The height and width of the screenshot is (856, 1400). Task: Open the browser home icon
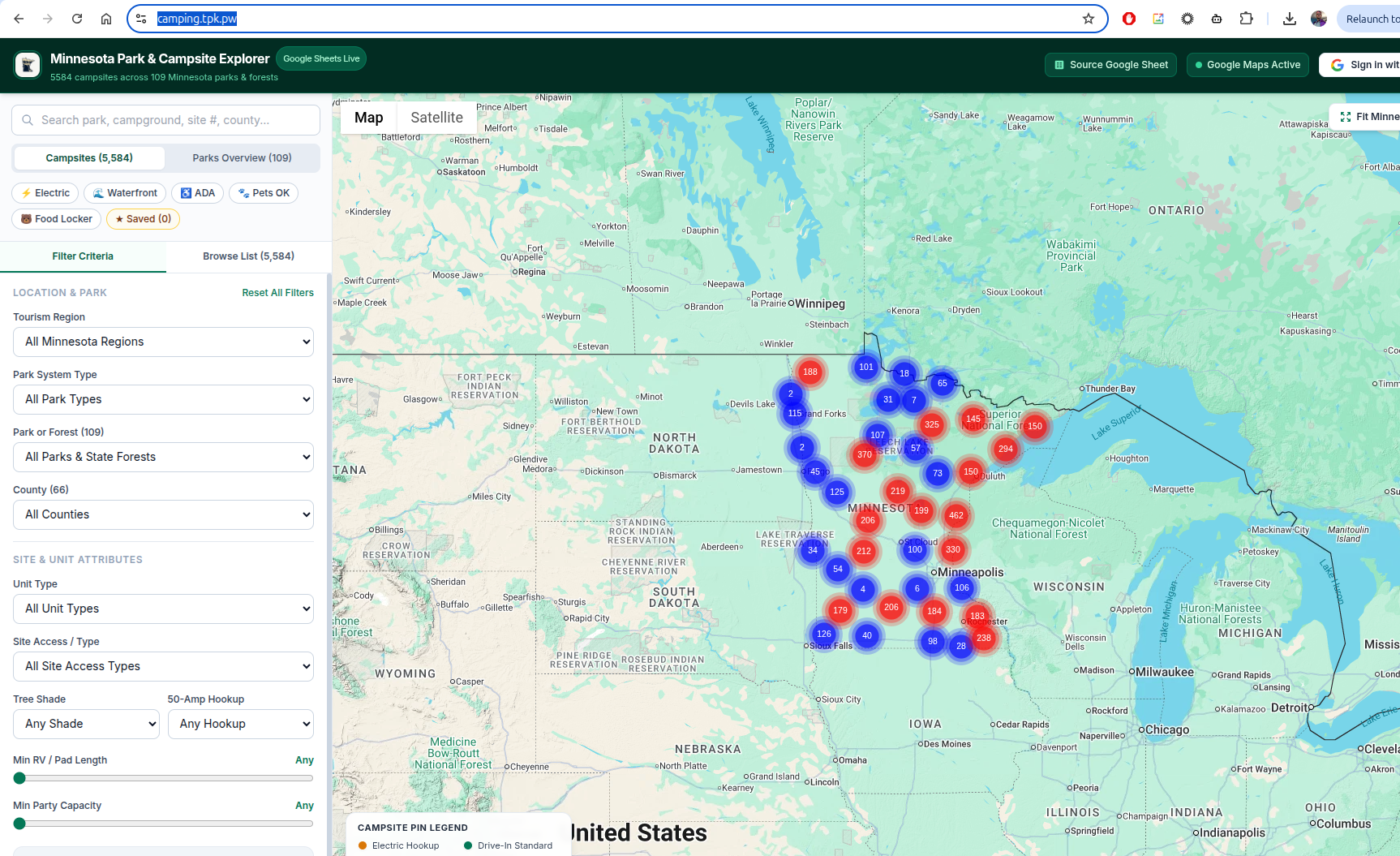pyautogui.click(x=106, y=19)
